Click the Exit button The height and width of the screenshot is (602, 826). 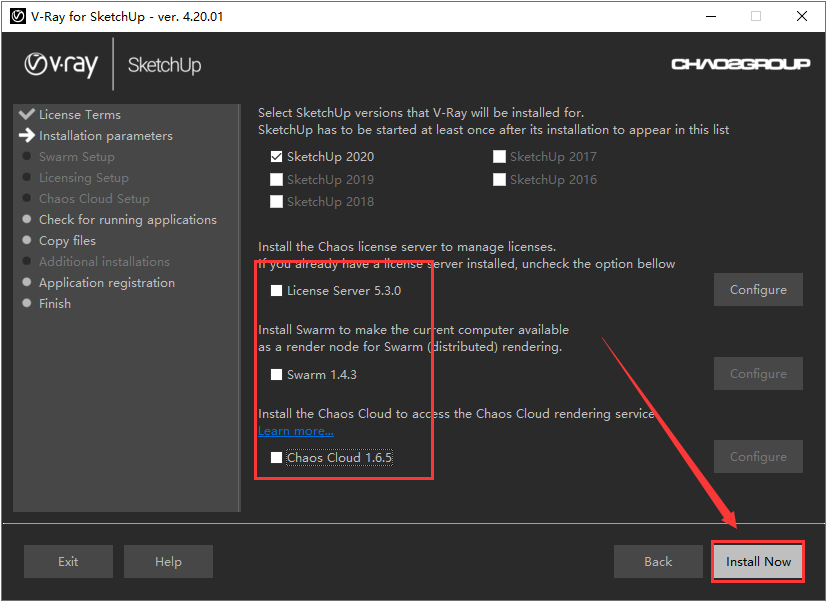pos(68,561)
